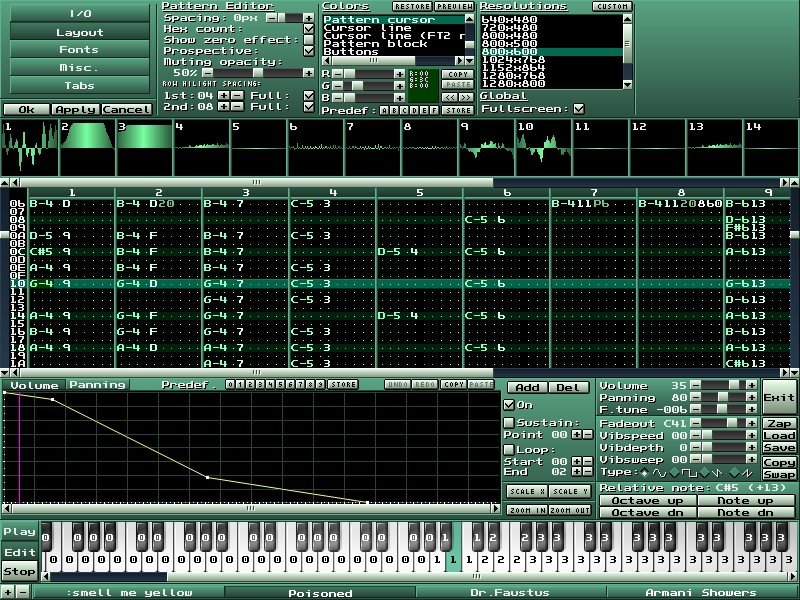Click envelope Predef slot 5
Image resolution: width=800 pixels, height=600 pixels.
pos(279,384)
